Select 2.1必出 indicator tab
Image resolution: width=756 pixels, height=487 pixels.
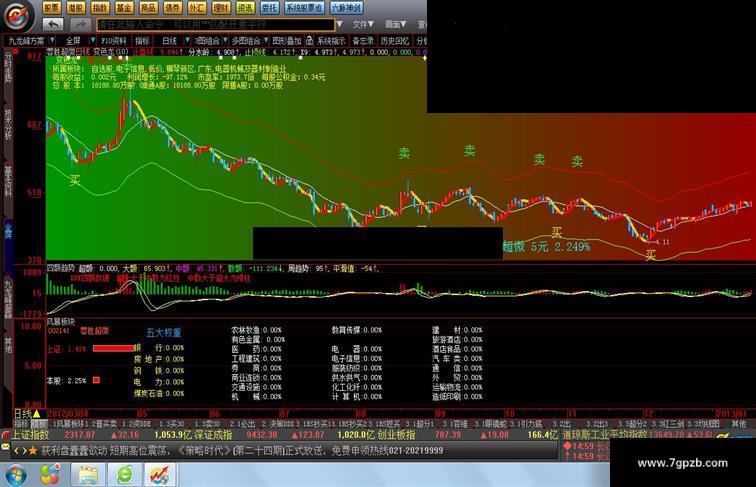tap(242, 424)
